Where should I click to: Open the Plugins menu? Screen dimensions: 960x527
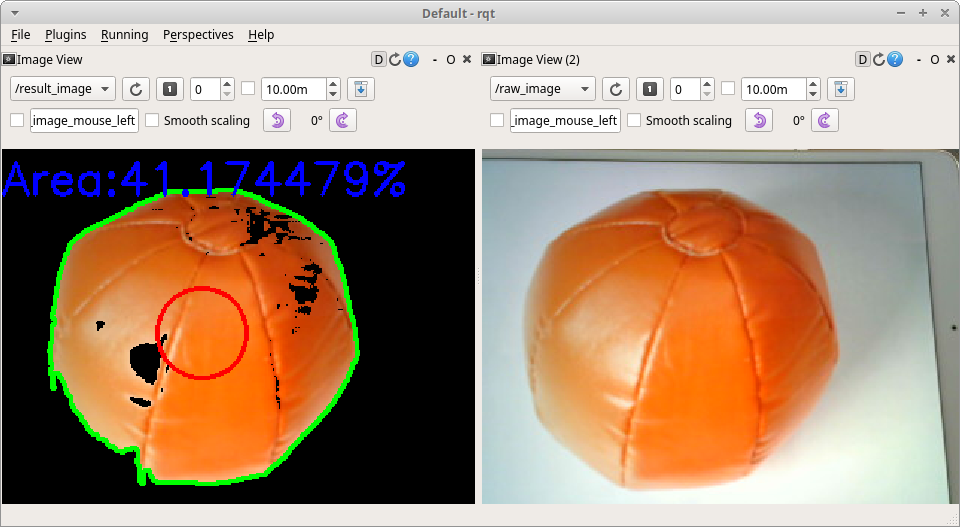click(66, 35)
